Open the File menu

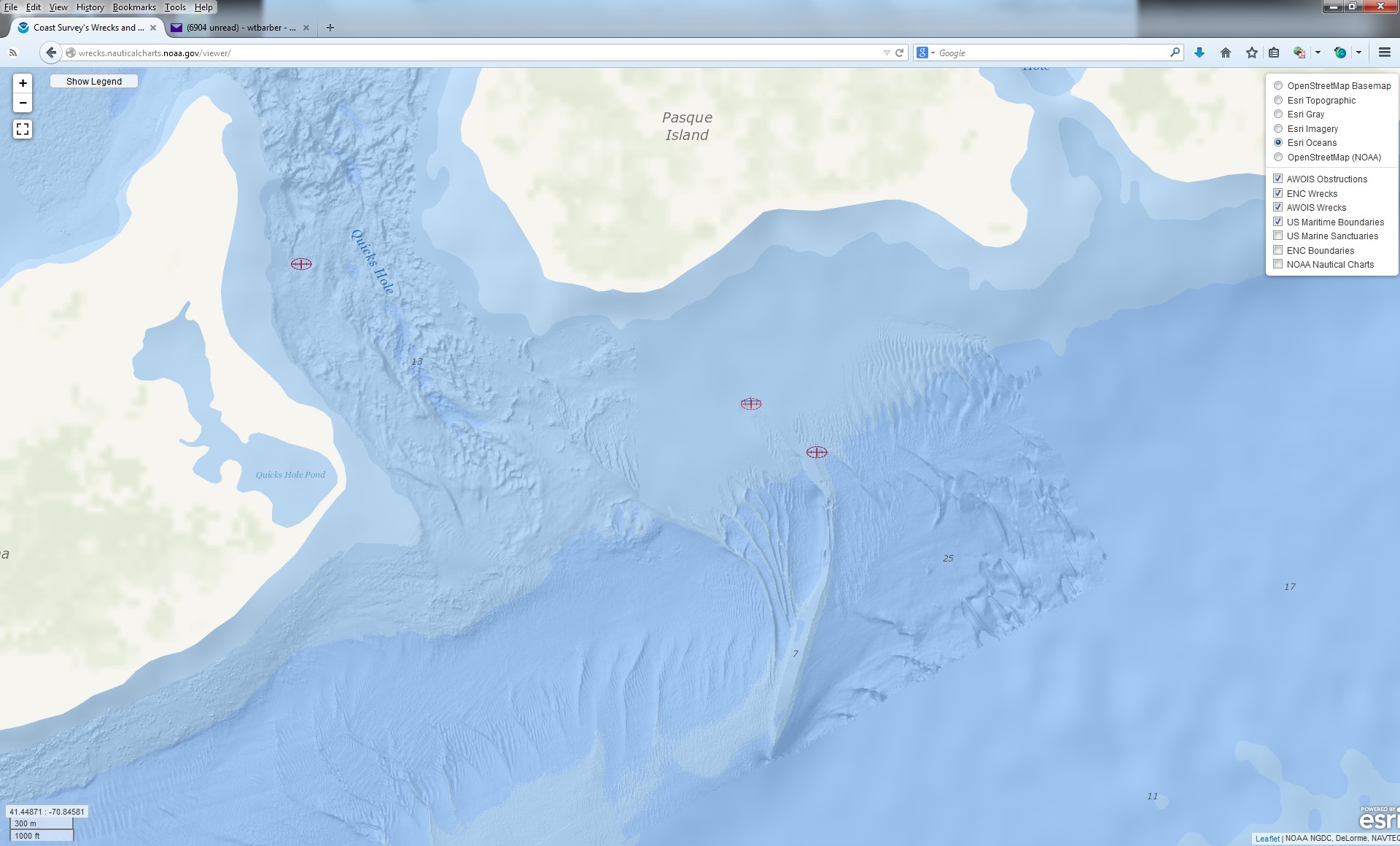tap(11, 7)
